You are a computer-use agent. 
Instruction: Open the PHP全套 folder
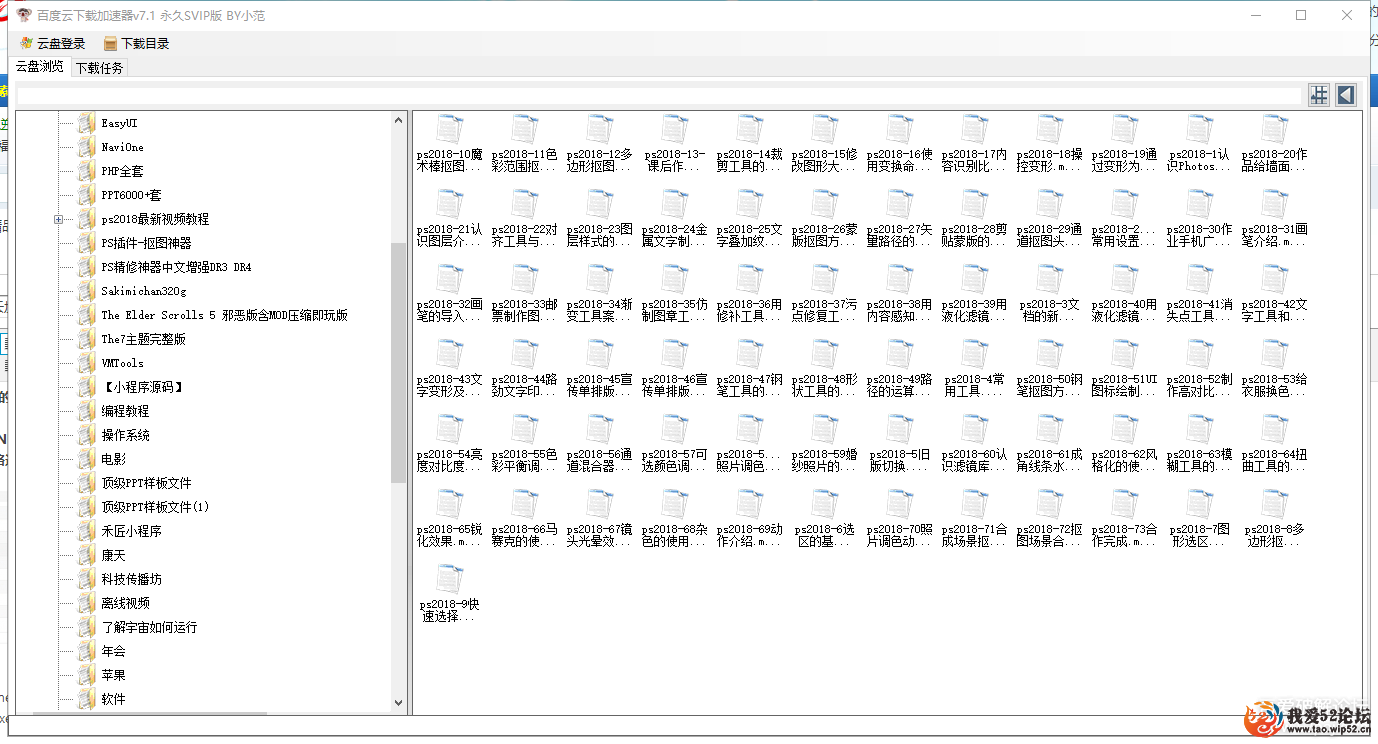[x=122, y=171]
